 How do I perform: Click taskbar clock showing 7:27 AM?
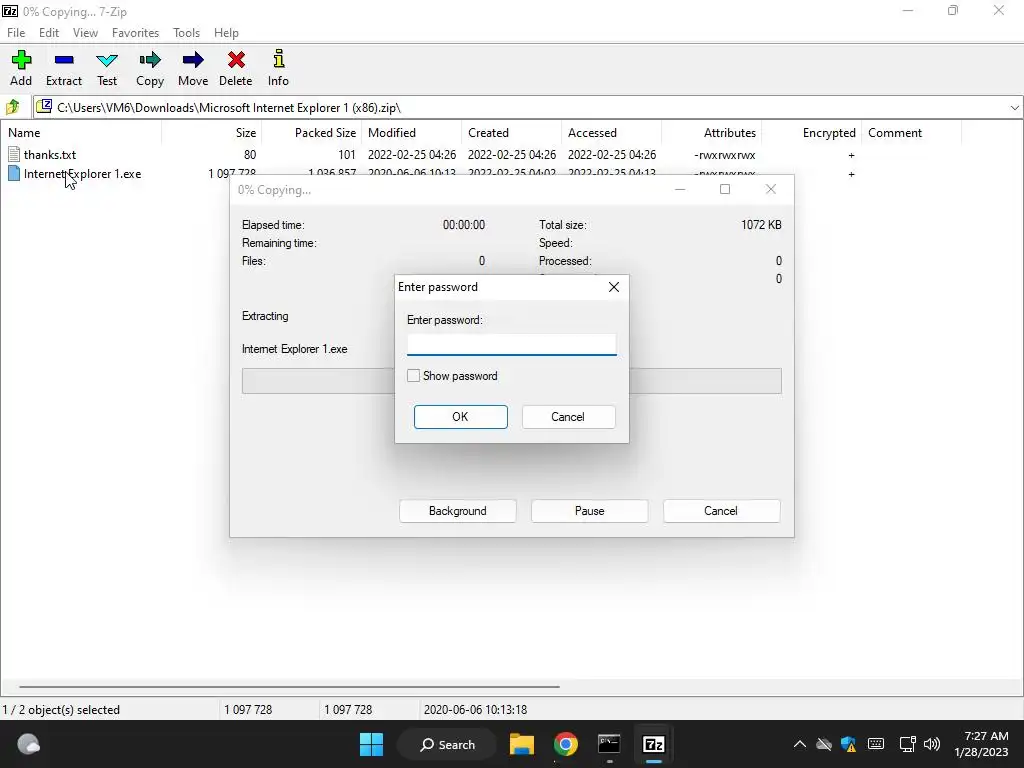[x=981, y=744]
